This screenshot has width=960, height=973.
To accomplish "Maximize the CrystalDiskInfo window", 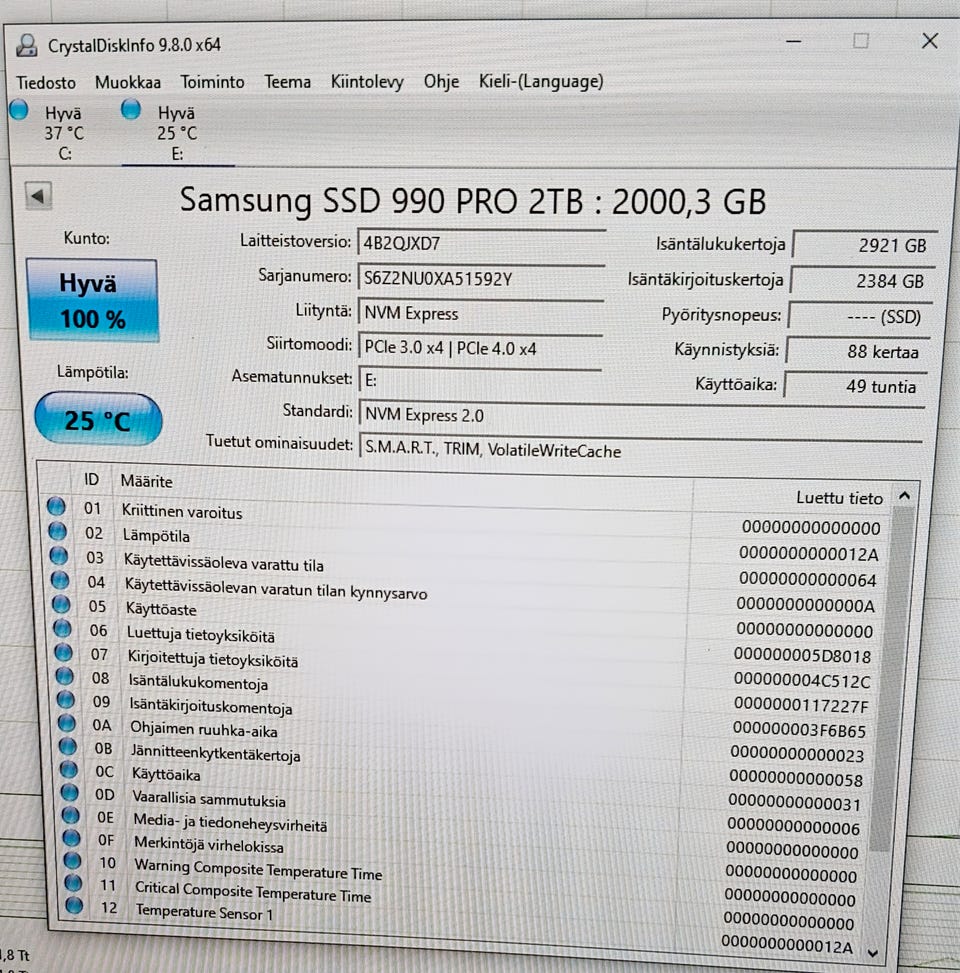I will coord(861,41).
